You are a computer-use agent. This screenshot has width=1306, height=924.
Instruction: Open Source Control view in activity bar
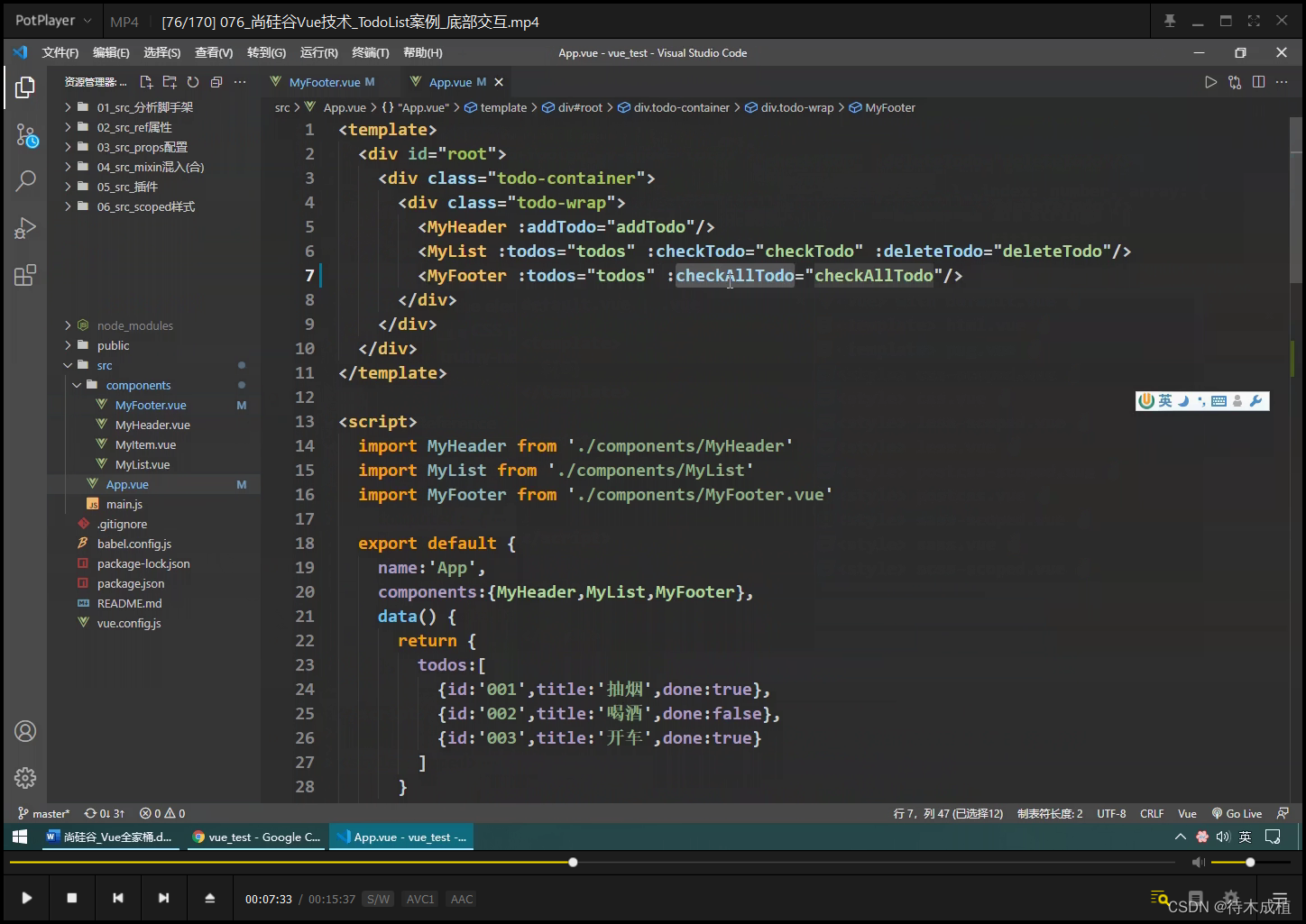pyautogui.click(x=25, y=136)
